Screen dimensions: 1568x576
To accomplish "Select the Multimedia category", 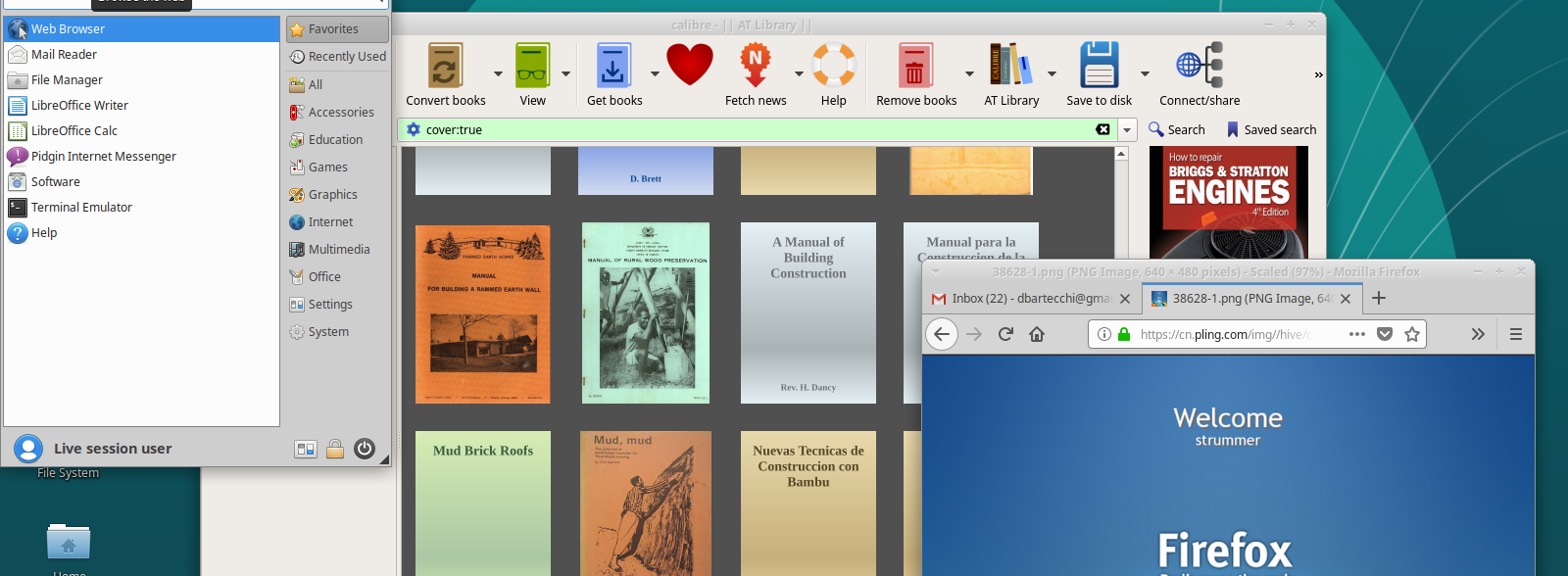I will (x=337, y=249).
